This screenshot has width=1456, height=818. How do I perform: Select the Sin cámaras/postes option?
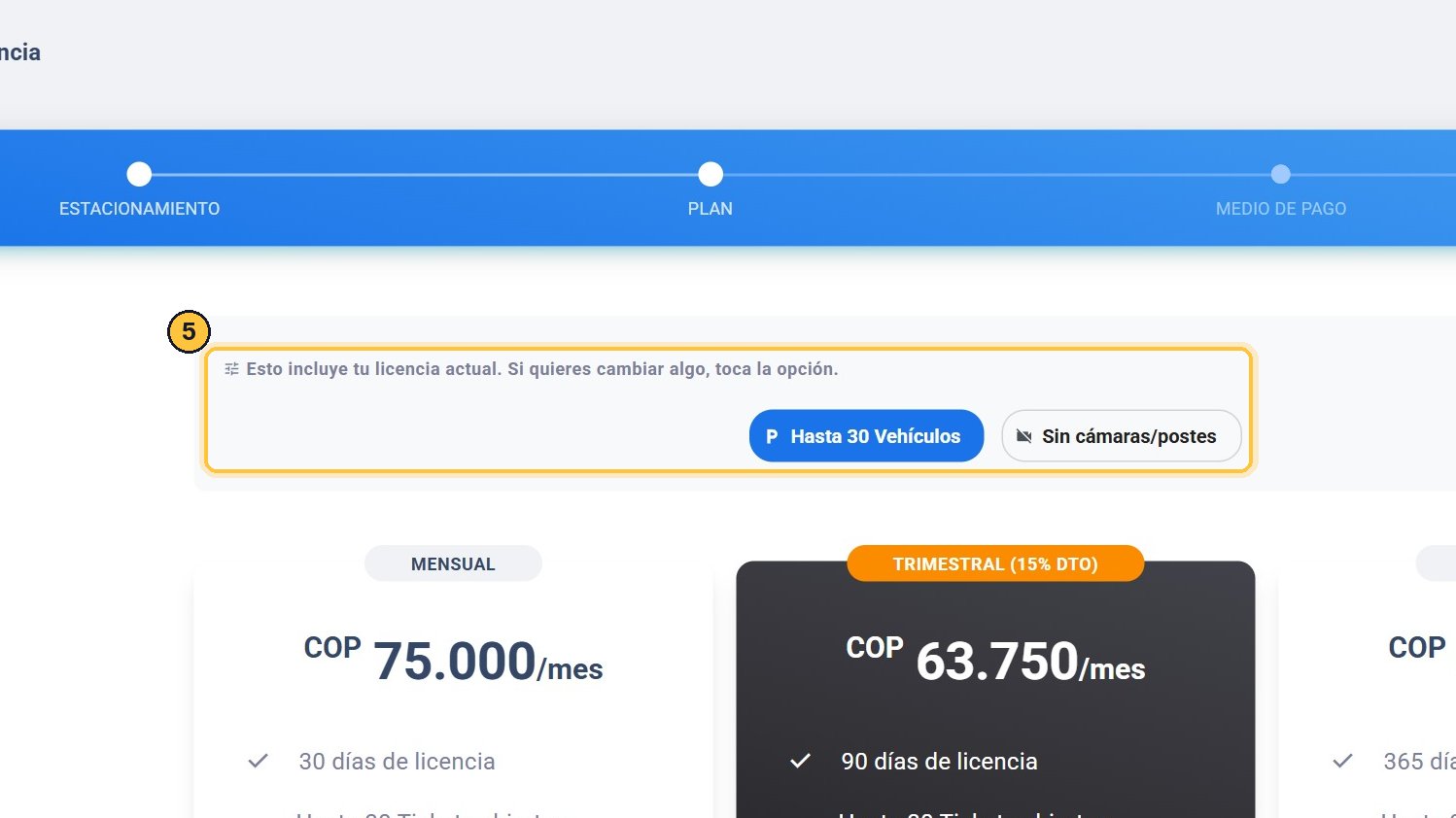1122,436
